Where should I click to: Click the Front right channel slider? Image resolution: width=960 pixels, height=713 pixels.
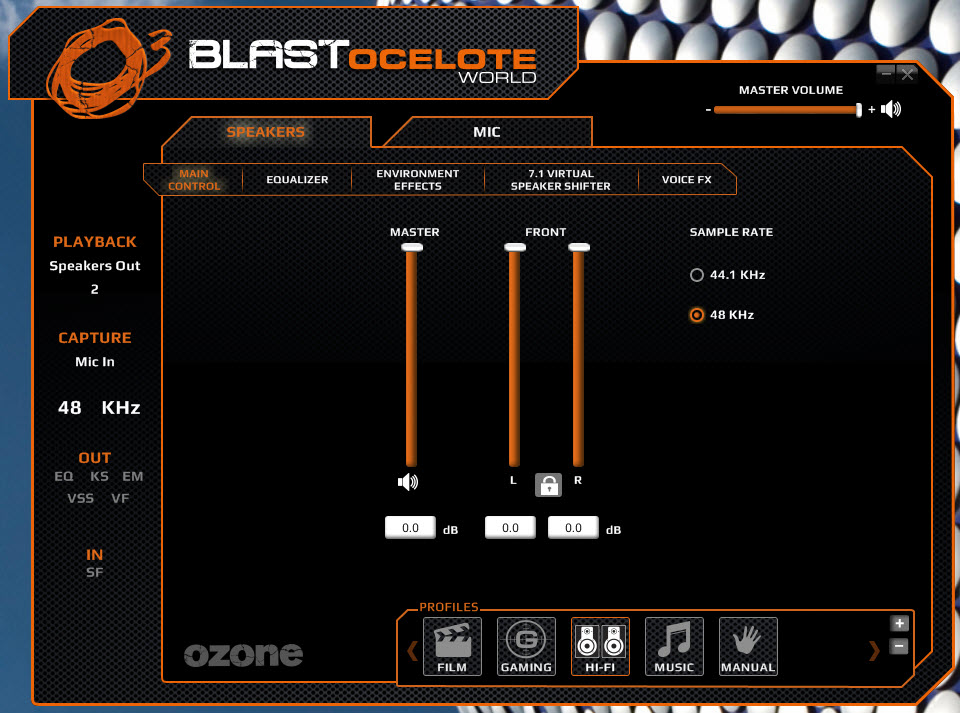(x=579, y=355)
